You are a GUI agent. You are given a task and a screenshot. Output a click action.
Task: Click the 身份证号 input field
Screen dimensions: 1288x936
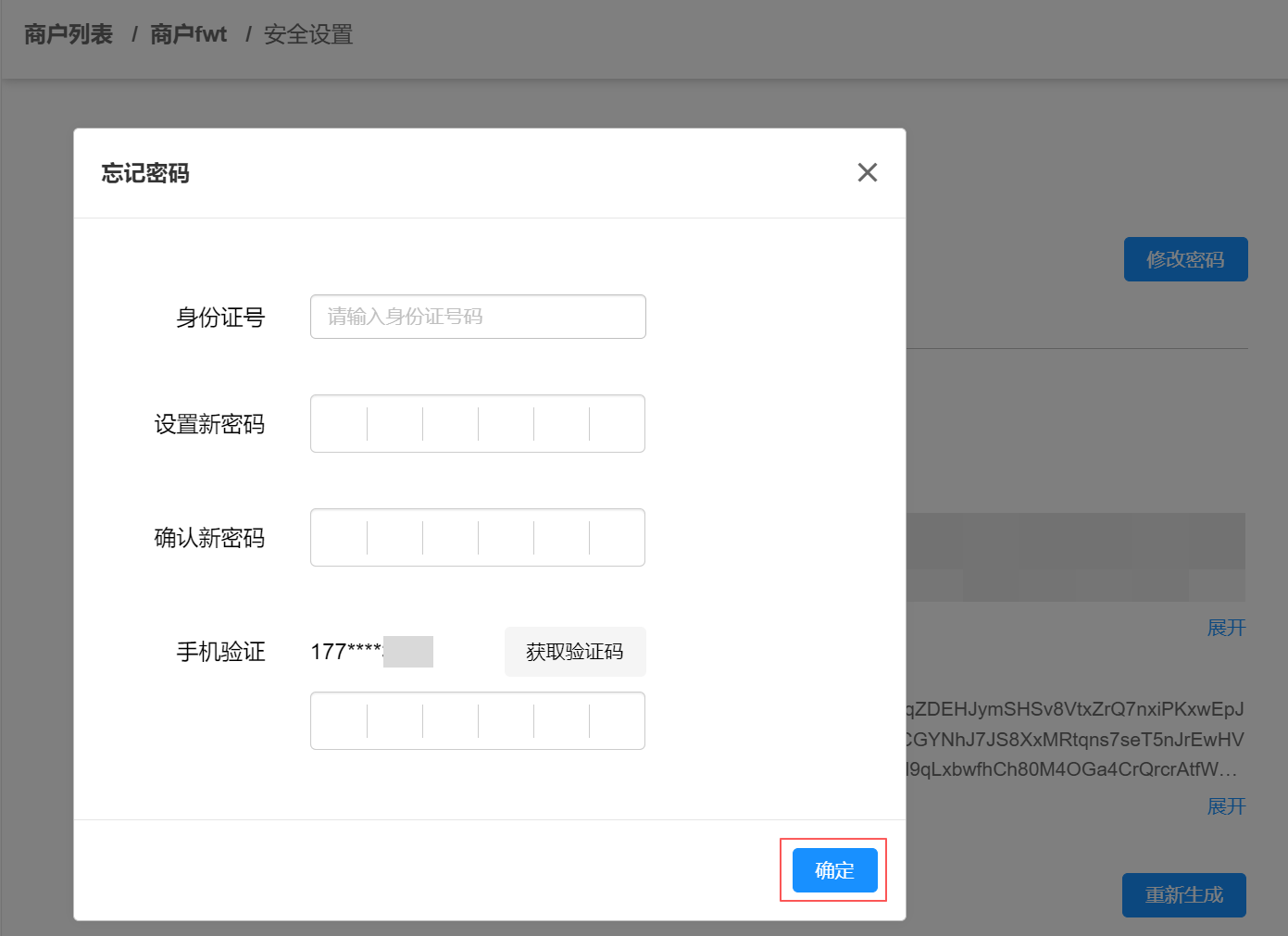coord(477,316)
